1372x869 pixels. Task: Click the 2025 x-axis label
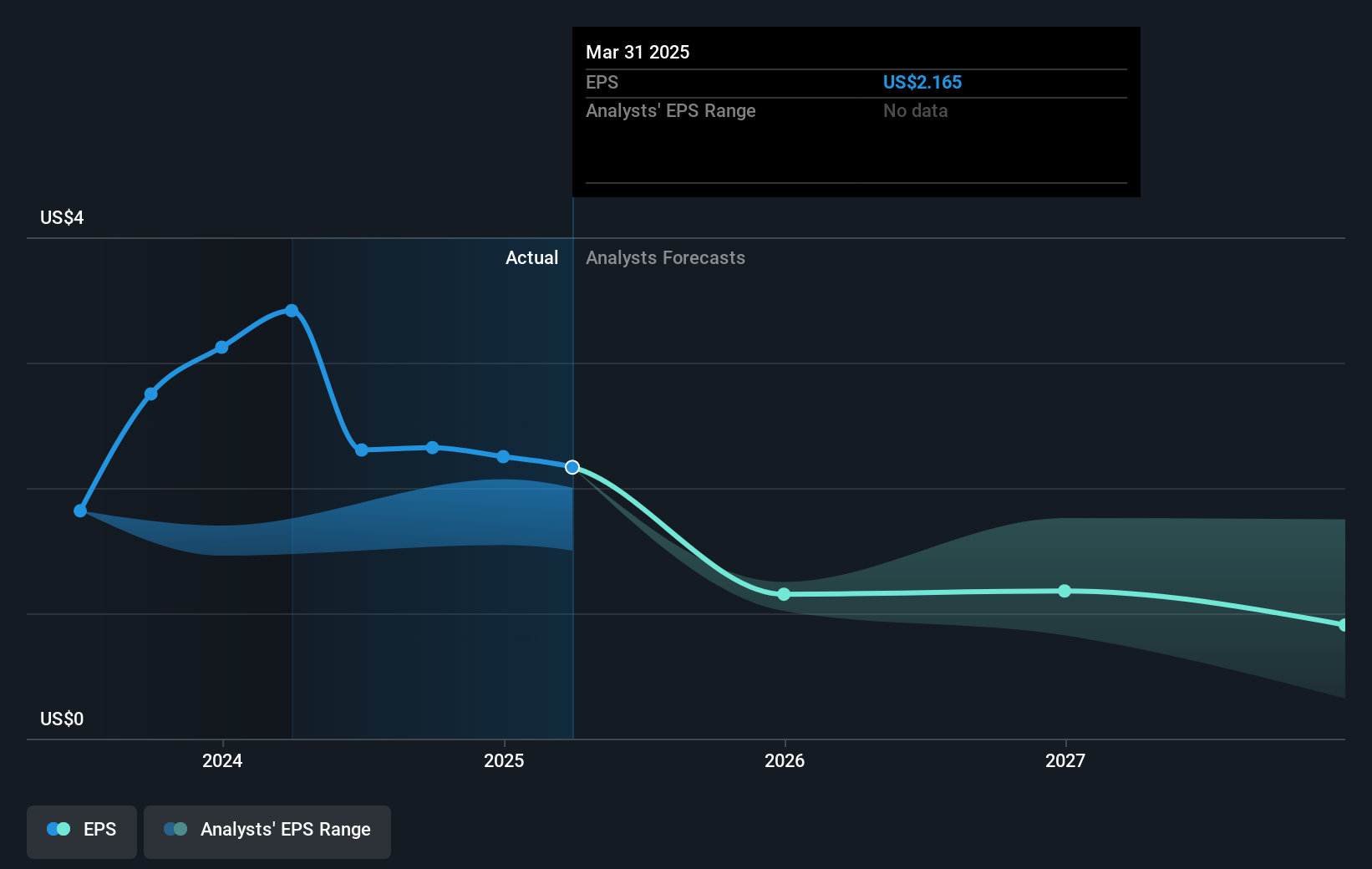504,760
